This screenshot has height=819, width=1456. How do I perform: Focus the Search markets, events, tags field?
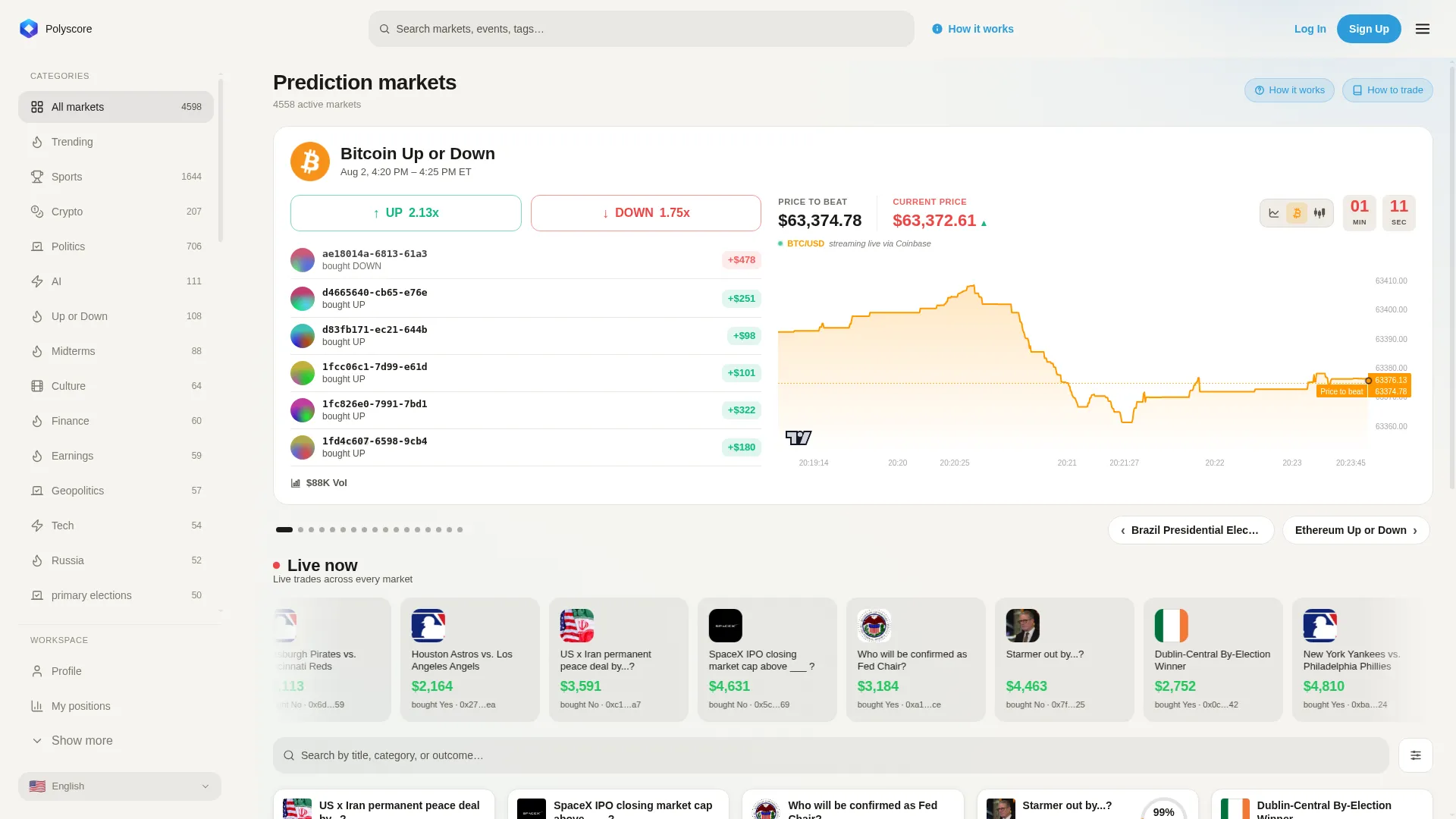coord(642,29)
